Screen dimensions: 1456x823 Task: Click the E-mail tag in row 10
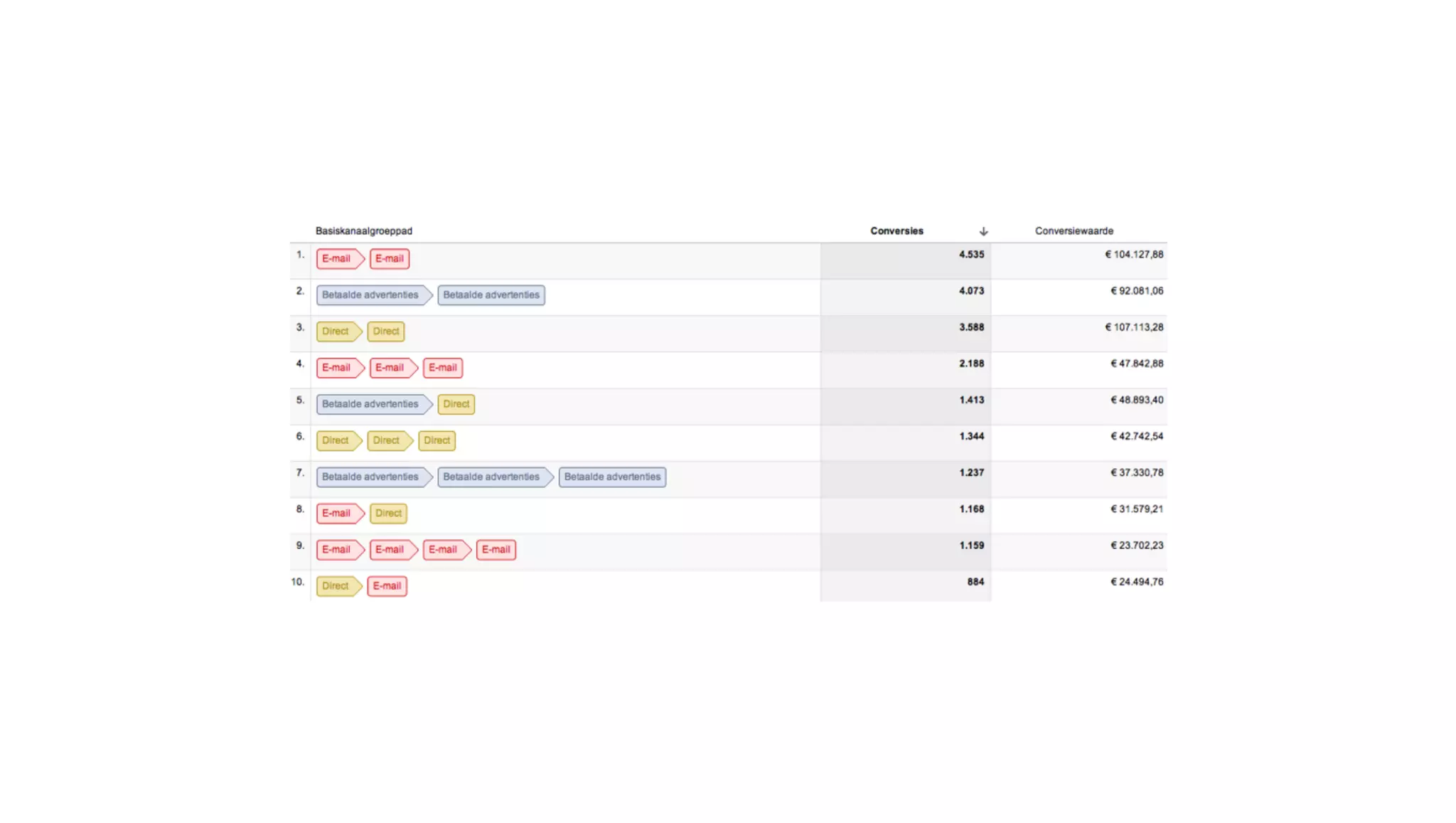[x=387, y=586]
